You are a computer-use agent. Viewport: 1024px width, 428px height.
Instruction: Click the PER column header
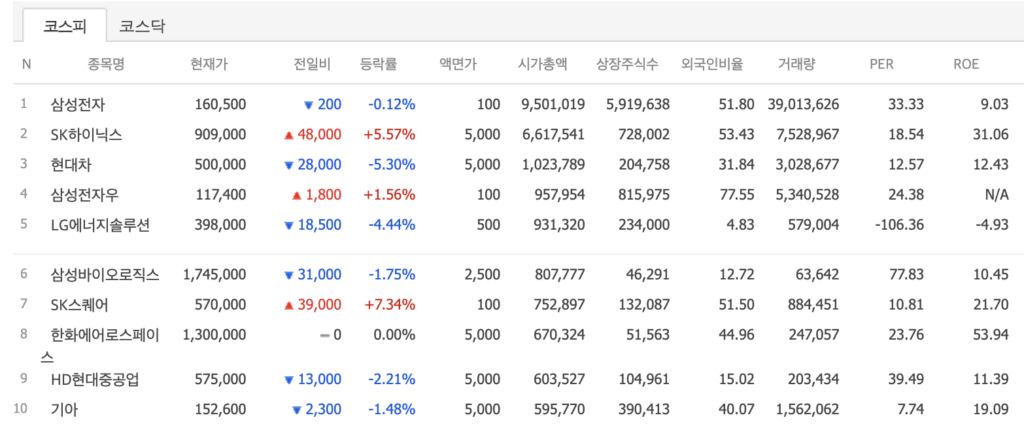881,64
